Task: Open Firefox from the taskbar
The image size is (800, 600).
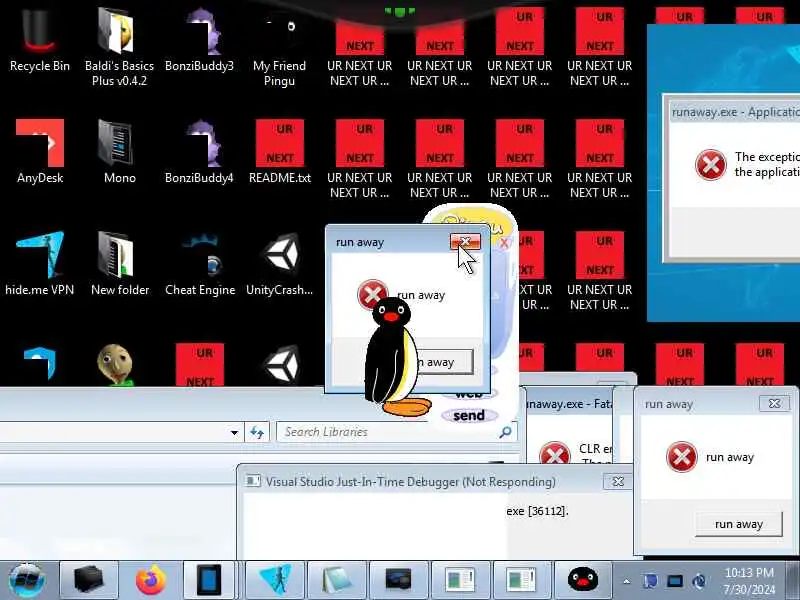Action: pyautogui.click(x=151, y=580)
